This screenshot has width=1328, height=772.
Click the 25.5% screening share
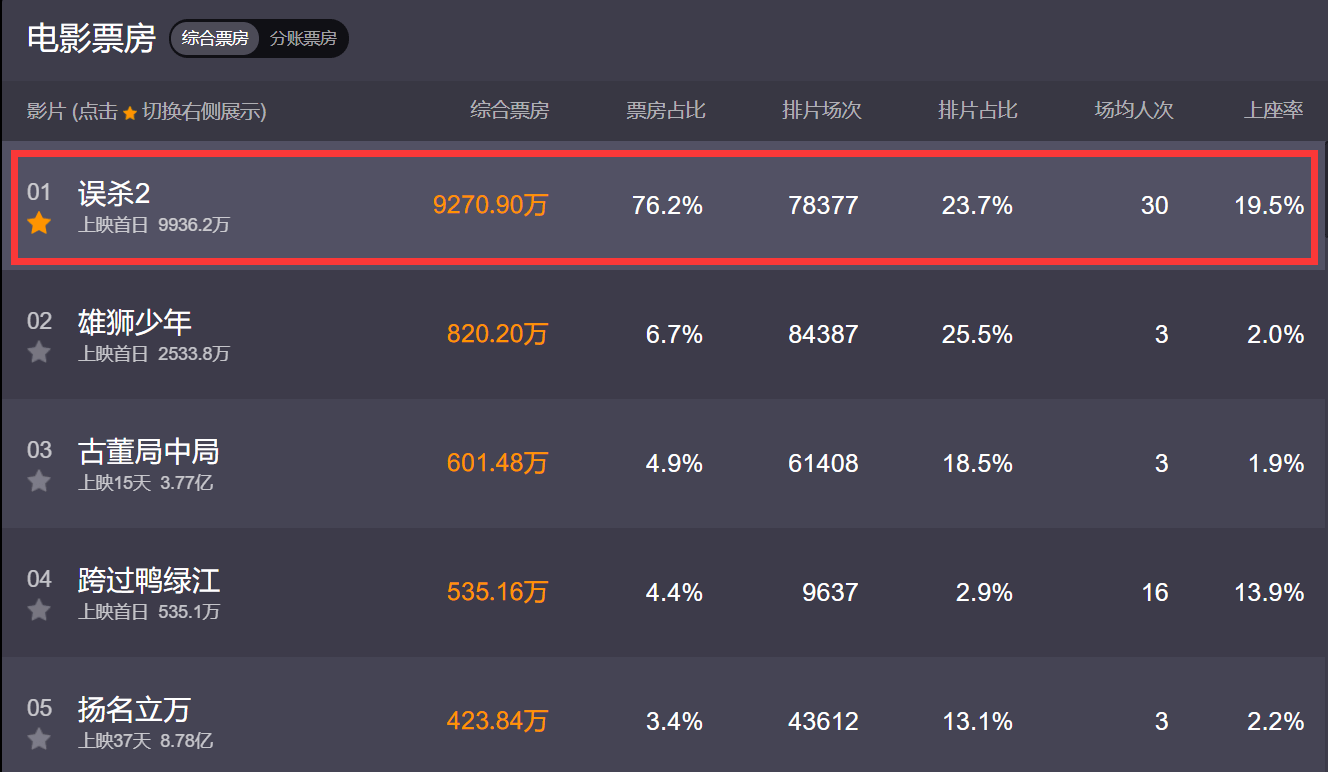click(x=978, y=335)
